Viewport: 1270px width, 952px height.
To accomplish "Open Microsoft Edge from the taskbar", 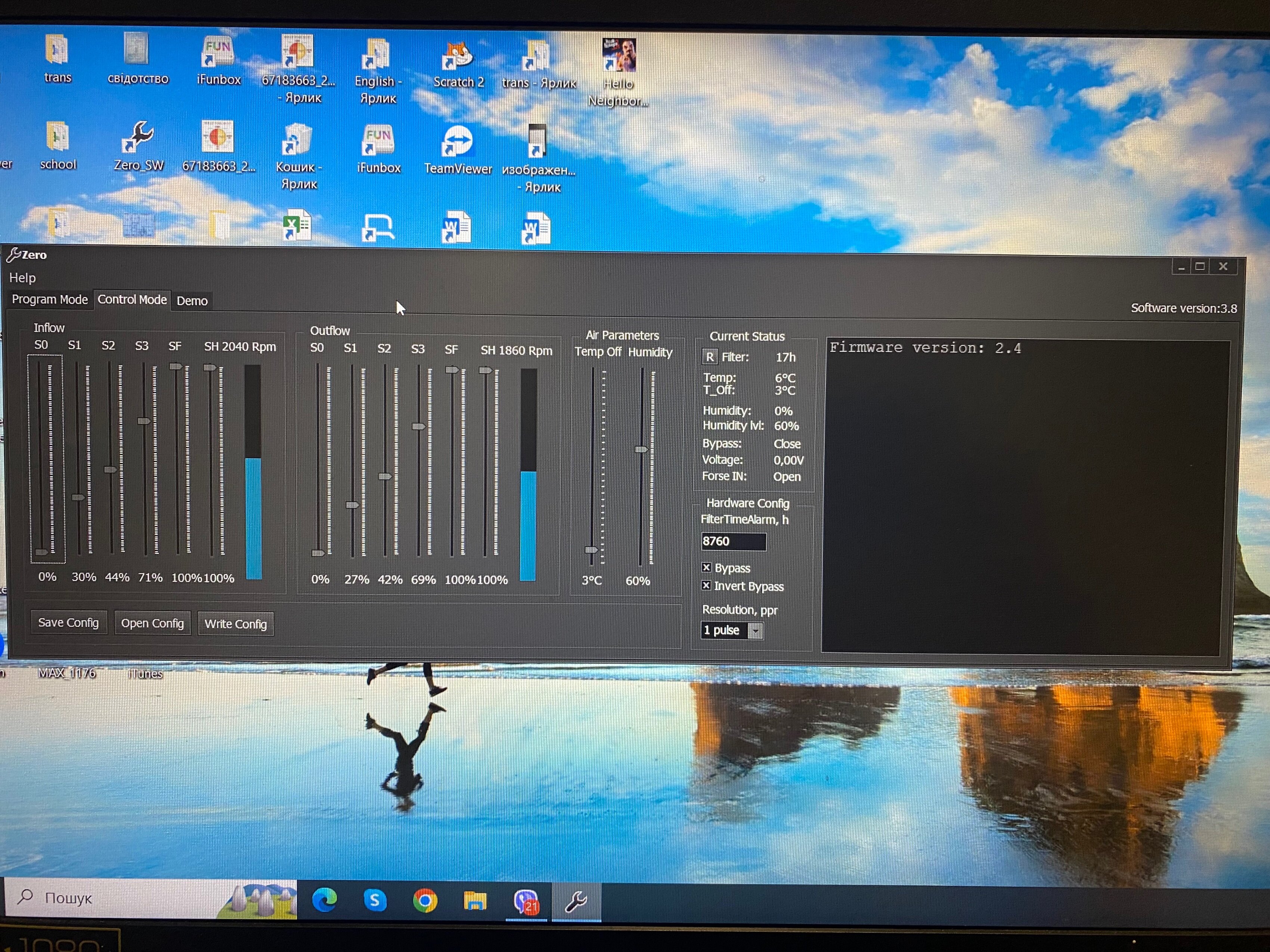I will (324, 900).
